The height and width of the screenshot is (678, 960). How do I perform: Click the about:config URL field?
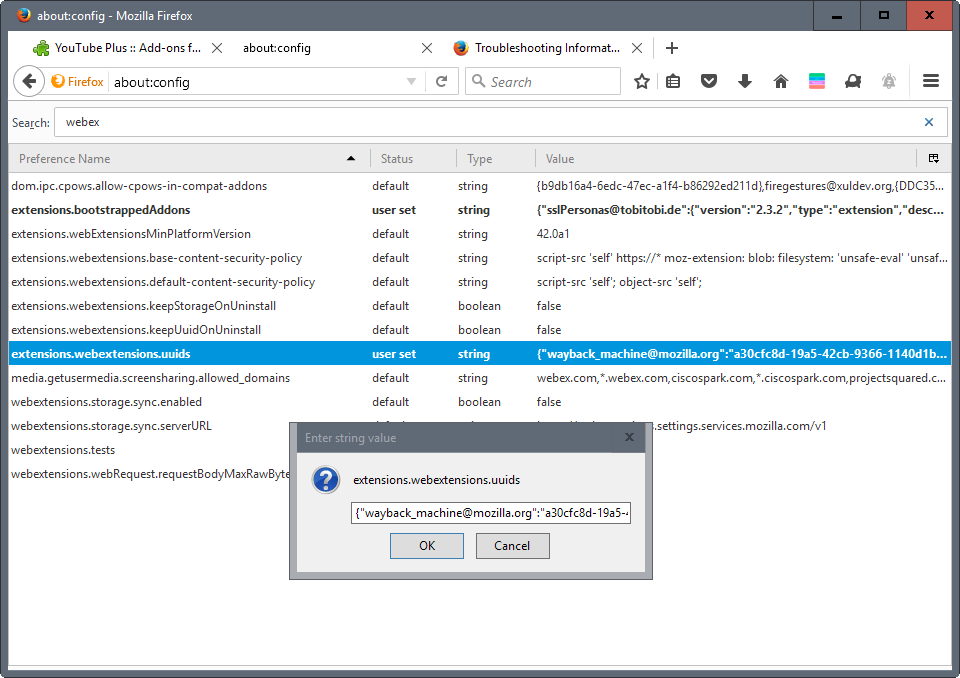coord(257,81)
